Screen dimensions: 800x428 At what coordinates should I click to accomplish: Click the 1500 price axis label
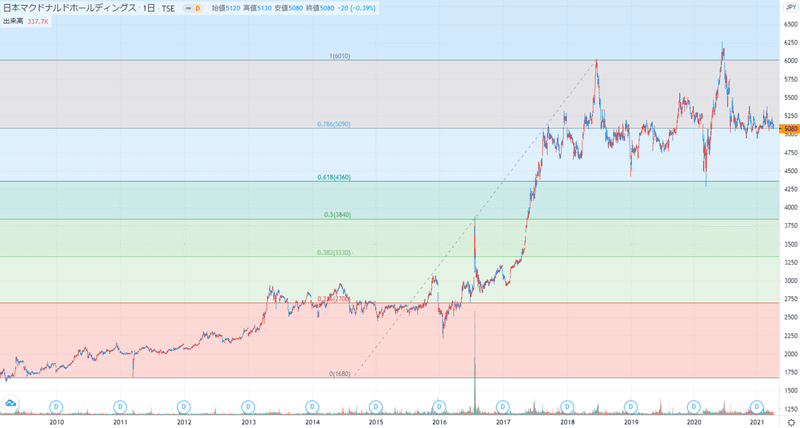(x=792, y=391)
